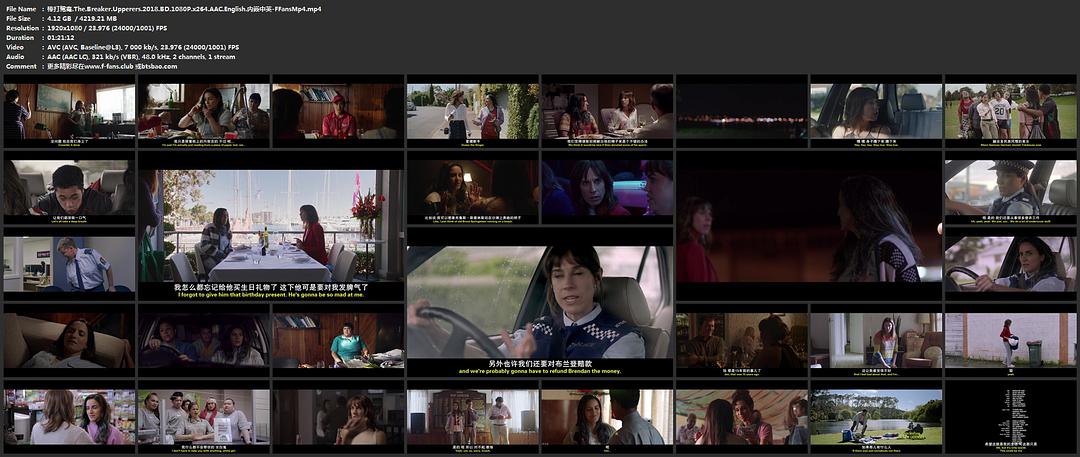Click the refund Brendan subtitle text
Screen dimensions: 1080x457
[x=539, y=372]
